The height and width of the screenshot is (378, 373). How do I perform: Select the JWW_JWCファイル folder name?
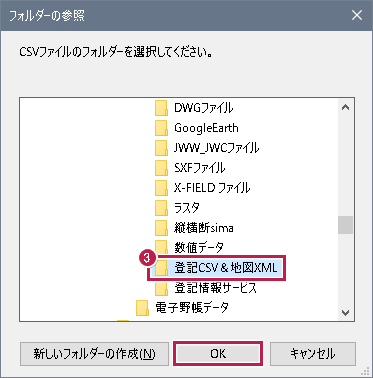[x=216, y=148]
